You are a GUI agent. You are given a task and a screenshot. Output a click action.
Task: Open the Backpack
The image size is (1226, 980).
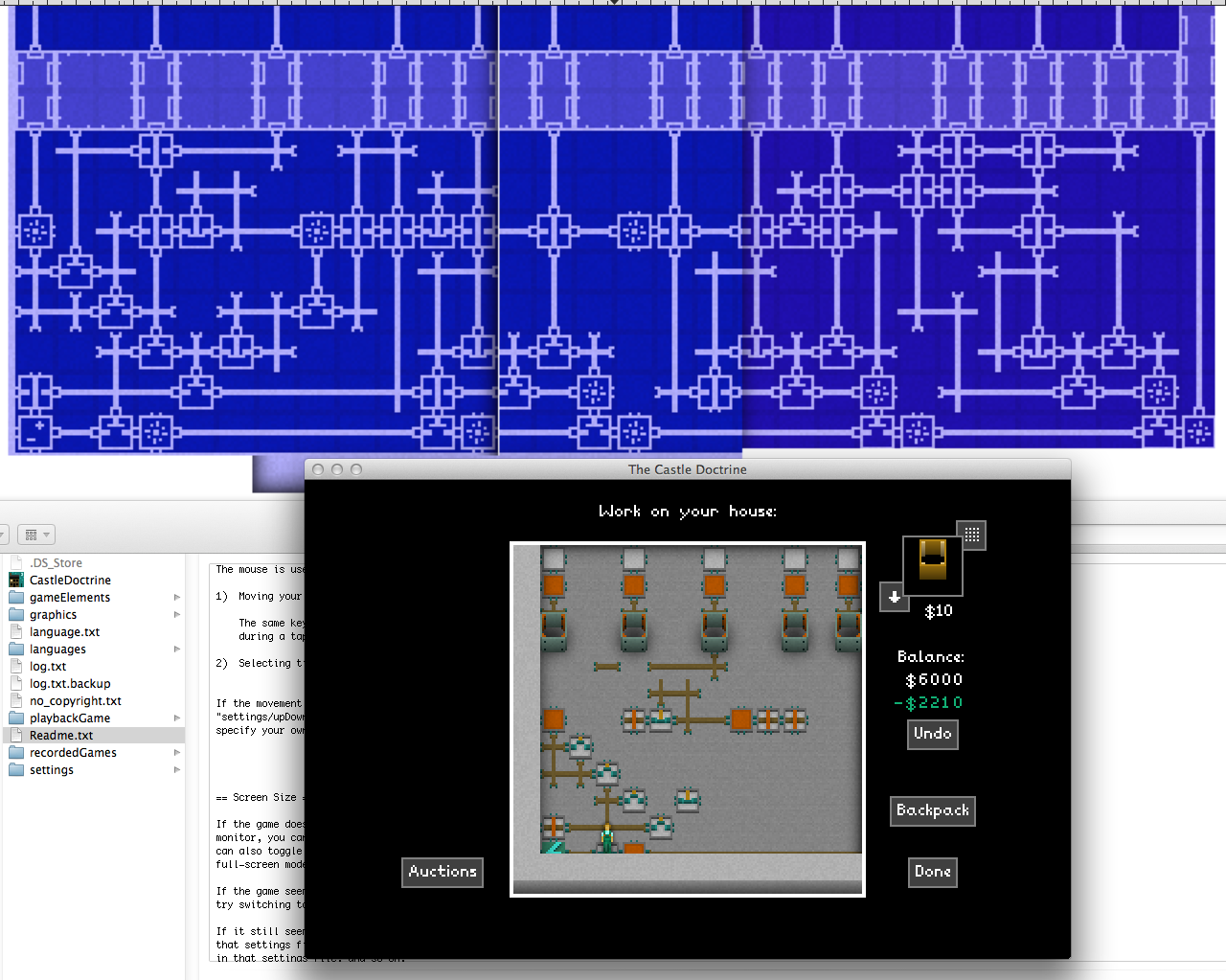pyautogui.click(x=933, y=810)
